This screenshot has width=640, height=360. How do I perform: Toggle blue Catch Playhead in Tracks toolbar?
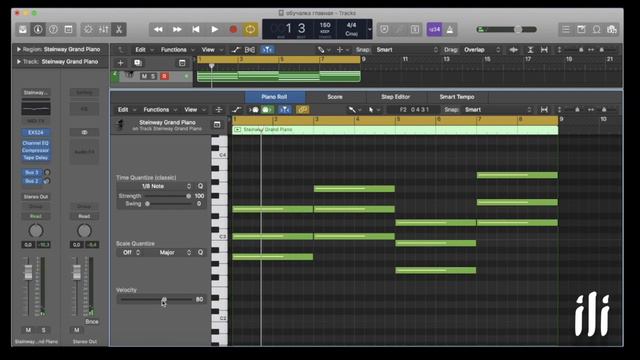click(267, 50)
